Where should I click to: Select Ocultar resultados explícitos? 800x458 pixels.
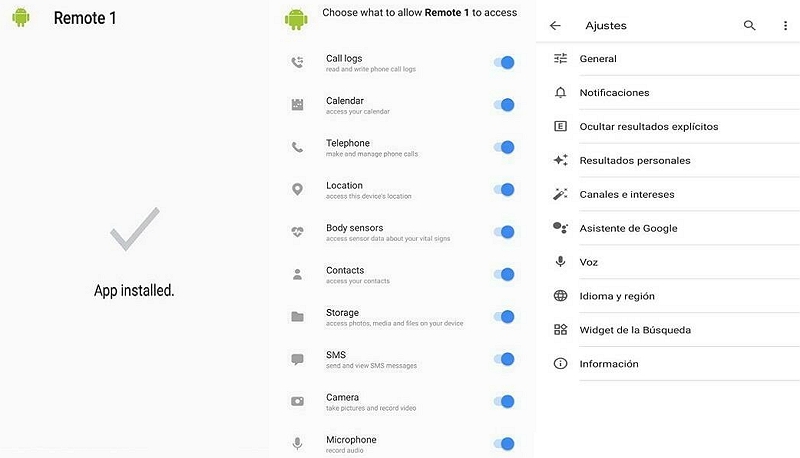(648, 127)
